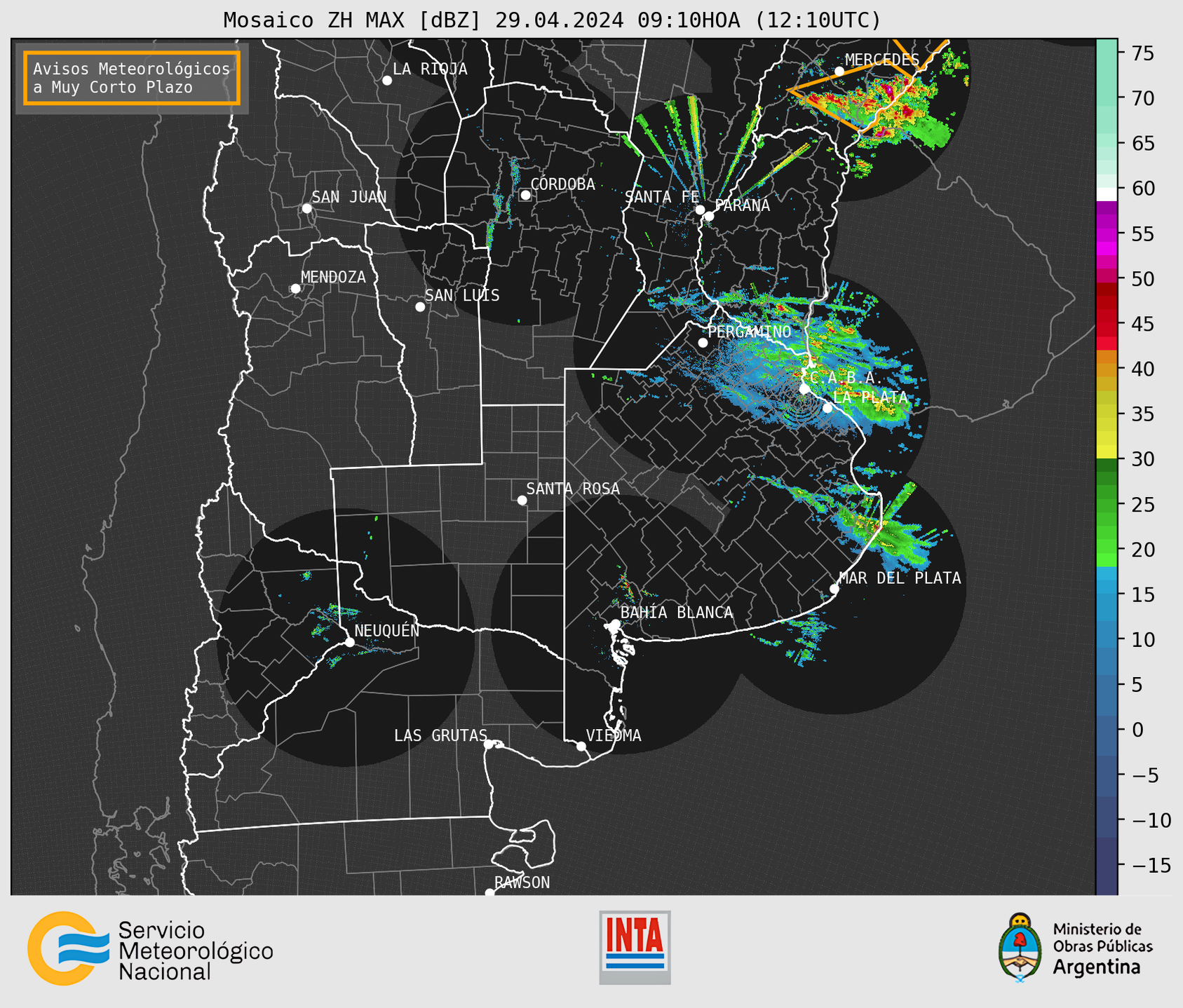Viewport: 1183px width, 1008px height.
Task: Click the LA PLATA city marker dot
Action: tap(827, 408)
